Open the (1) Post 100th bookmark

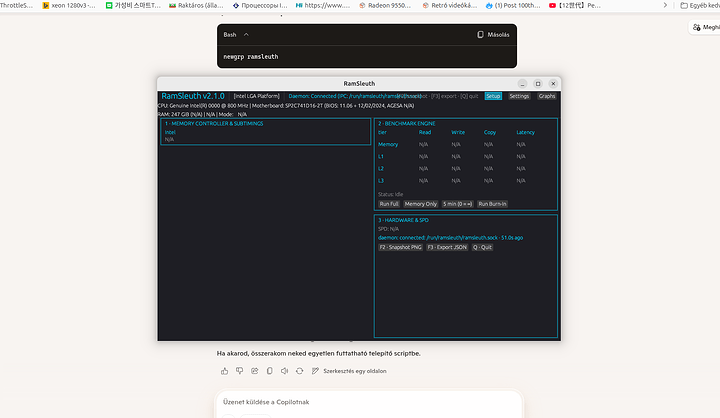tap(513, 6)
